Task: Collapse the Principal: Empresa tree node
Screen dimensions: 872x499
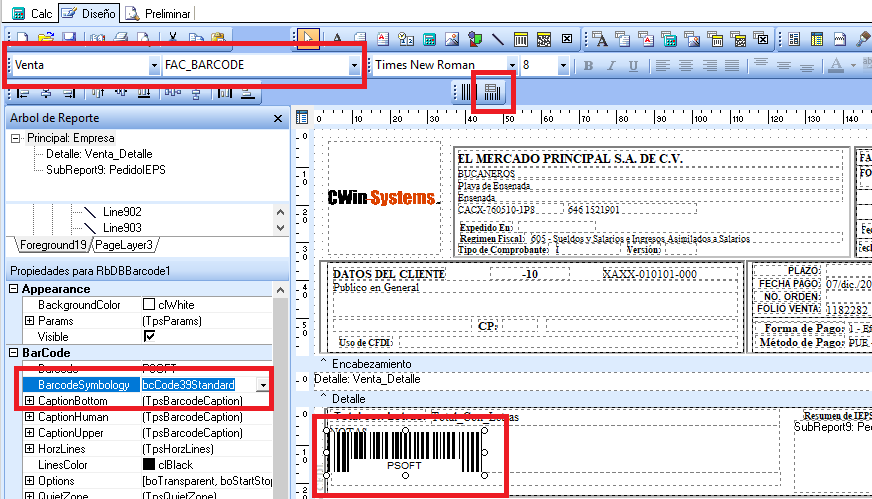Action: tap(16, 138)
